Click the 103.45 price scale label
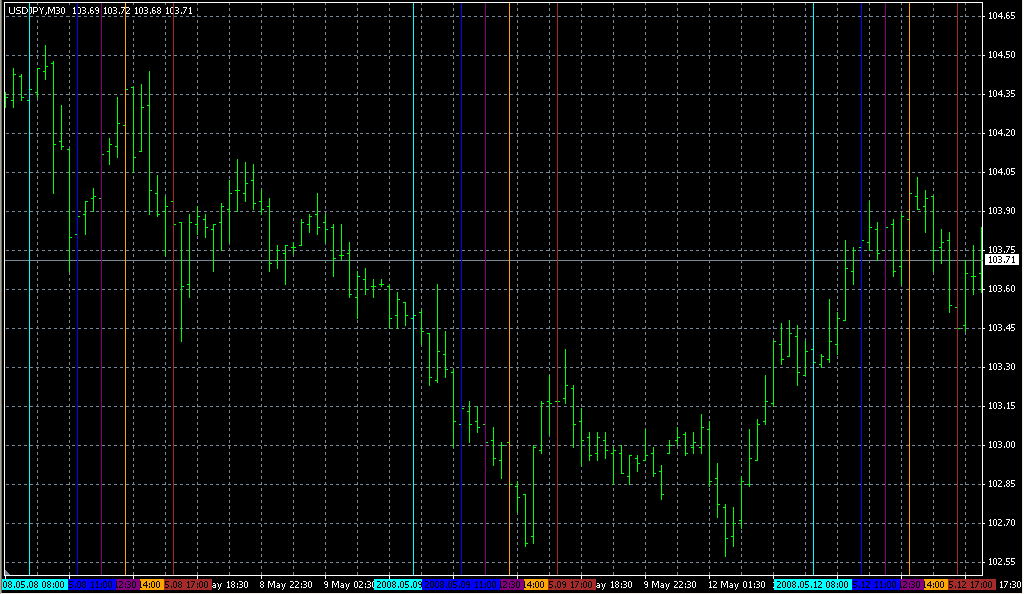Image resolution: width=1024 pixels, height=594 pixels. (x=1001, y=328)
